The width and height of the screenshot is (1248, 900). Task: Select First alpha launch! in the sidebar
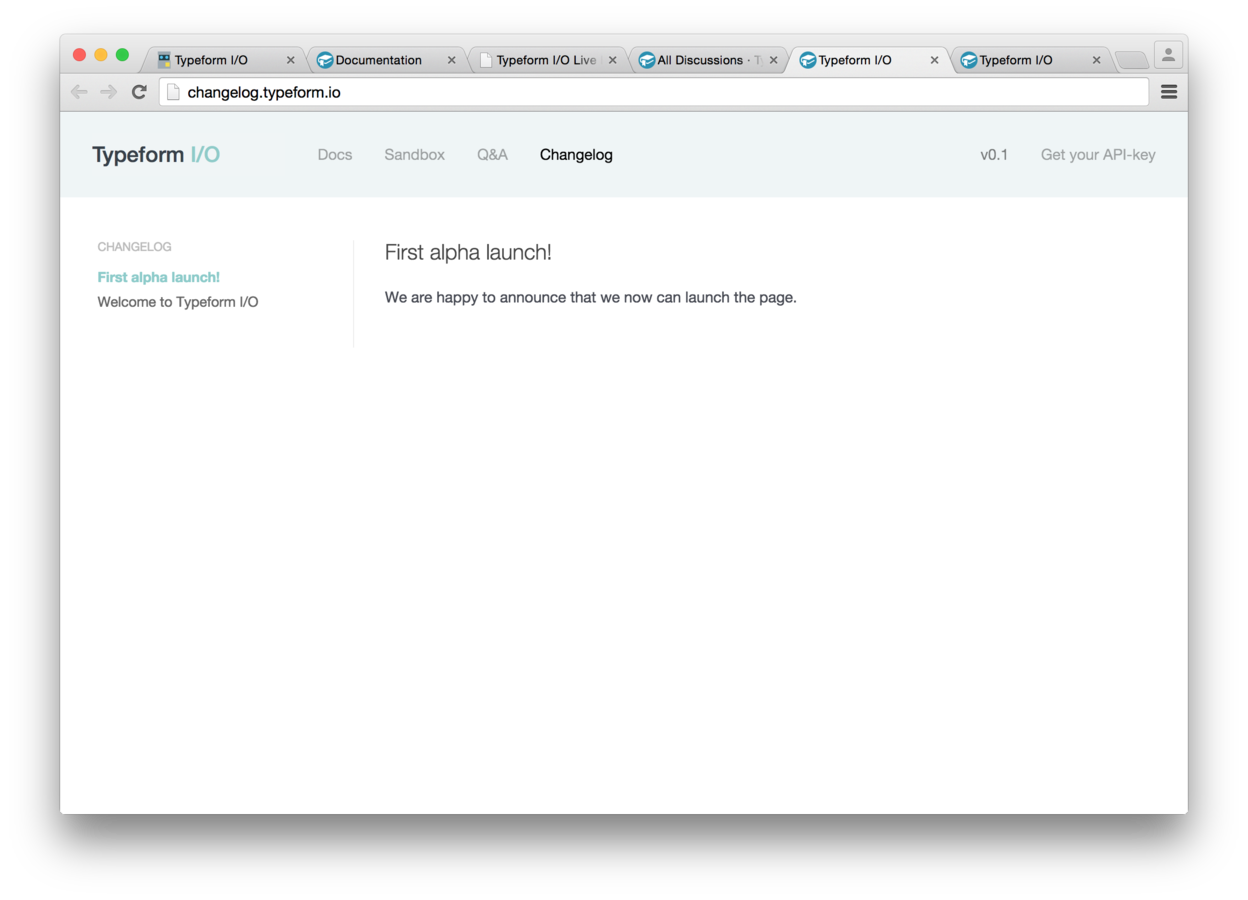[x=158, y=277]
